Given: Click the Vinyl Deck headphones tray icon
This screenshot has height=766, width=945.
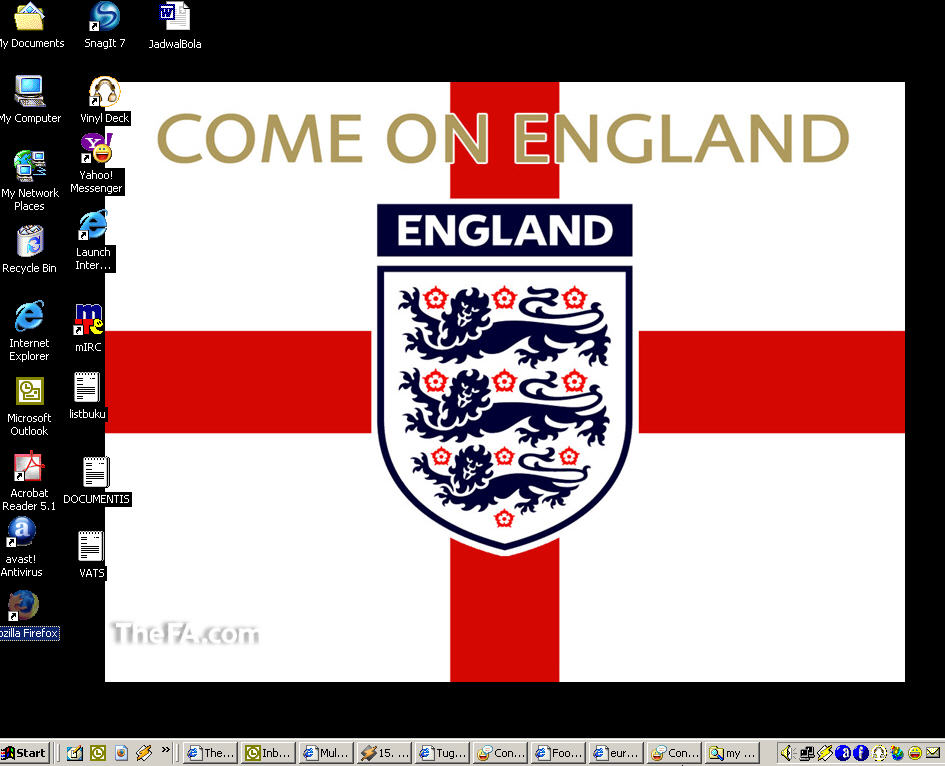Looking at the screenshot, I should (879, 753).
